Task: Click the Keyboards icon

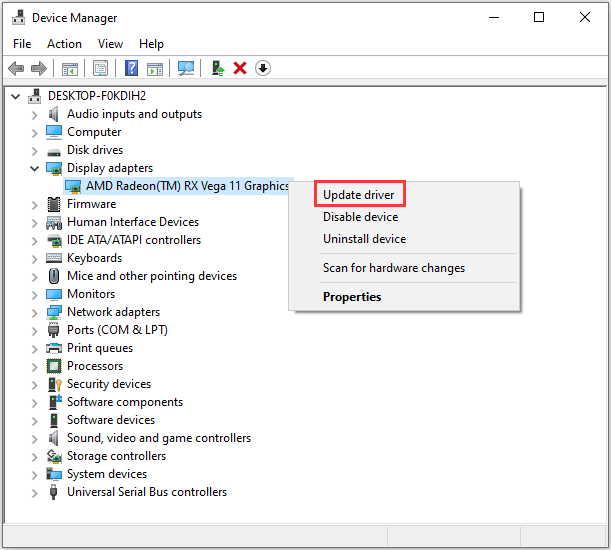Action: (x=54, y=258)
